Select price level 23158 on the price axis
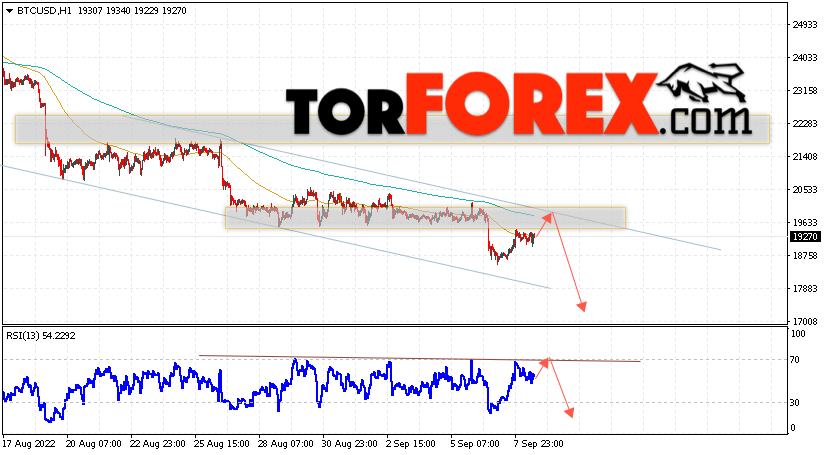Screen dimensions: 828x455 tap(805, 91)
